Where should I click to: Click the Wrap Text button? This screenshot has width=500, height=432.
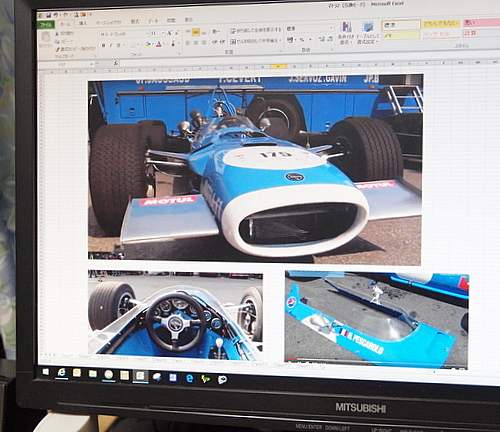[256, 30]
